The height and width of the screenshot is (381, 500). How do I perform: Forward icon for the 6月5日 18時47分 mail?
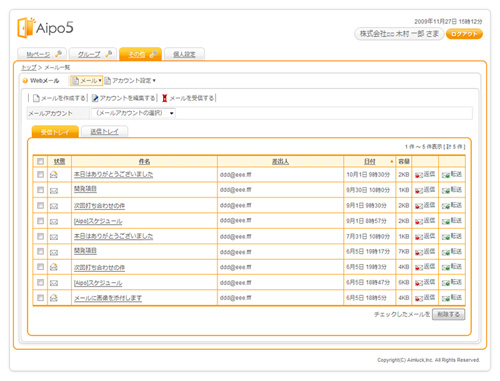(x=446, y=283)
